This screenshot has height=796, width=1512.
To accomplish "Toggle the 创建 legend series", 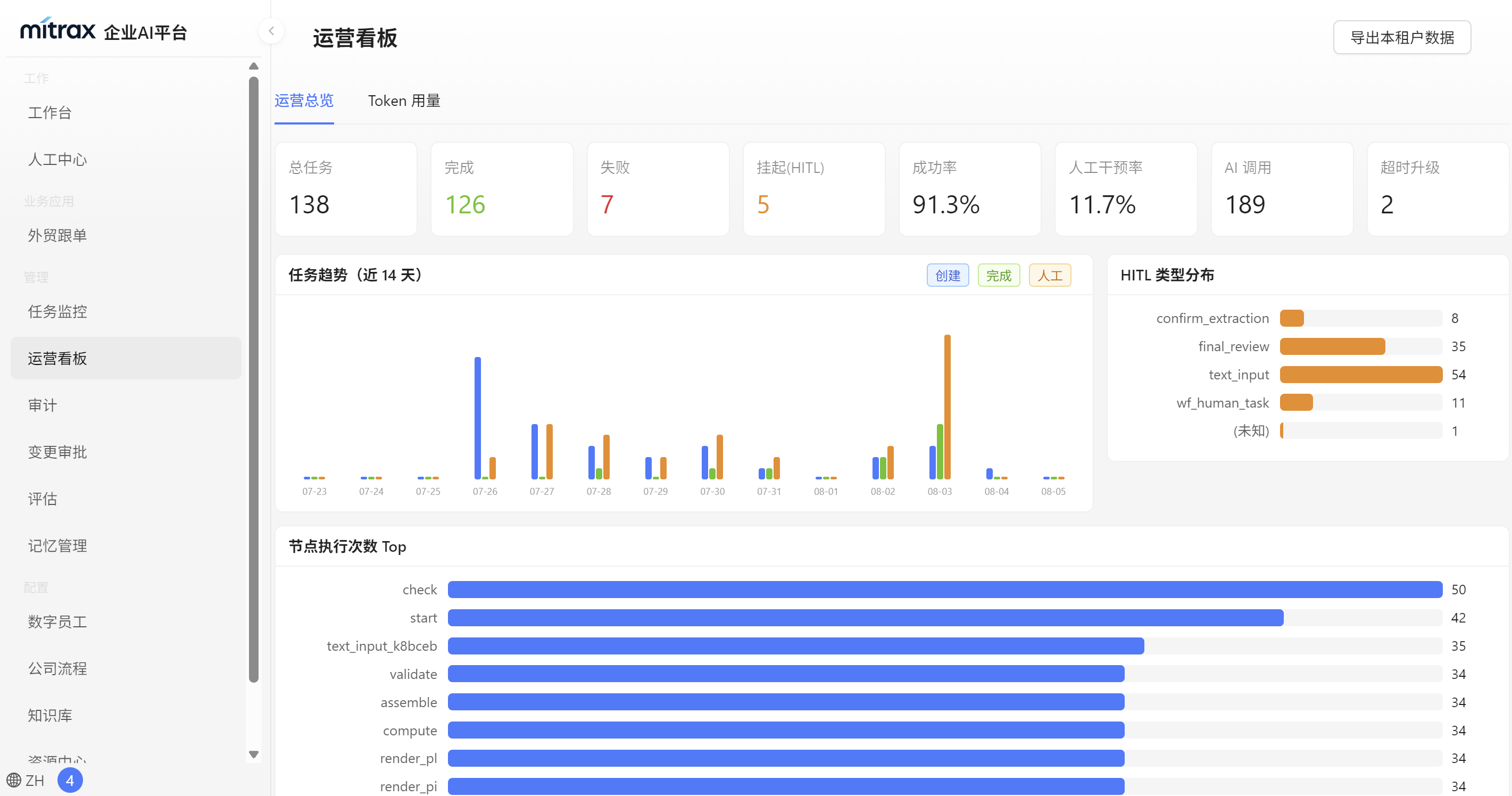I will click(948, 275).
